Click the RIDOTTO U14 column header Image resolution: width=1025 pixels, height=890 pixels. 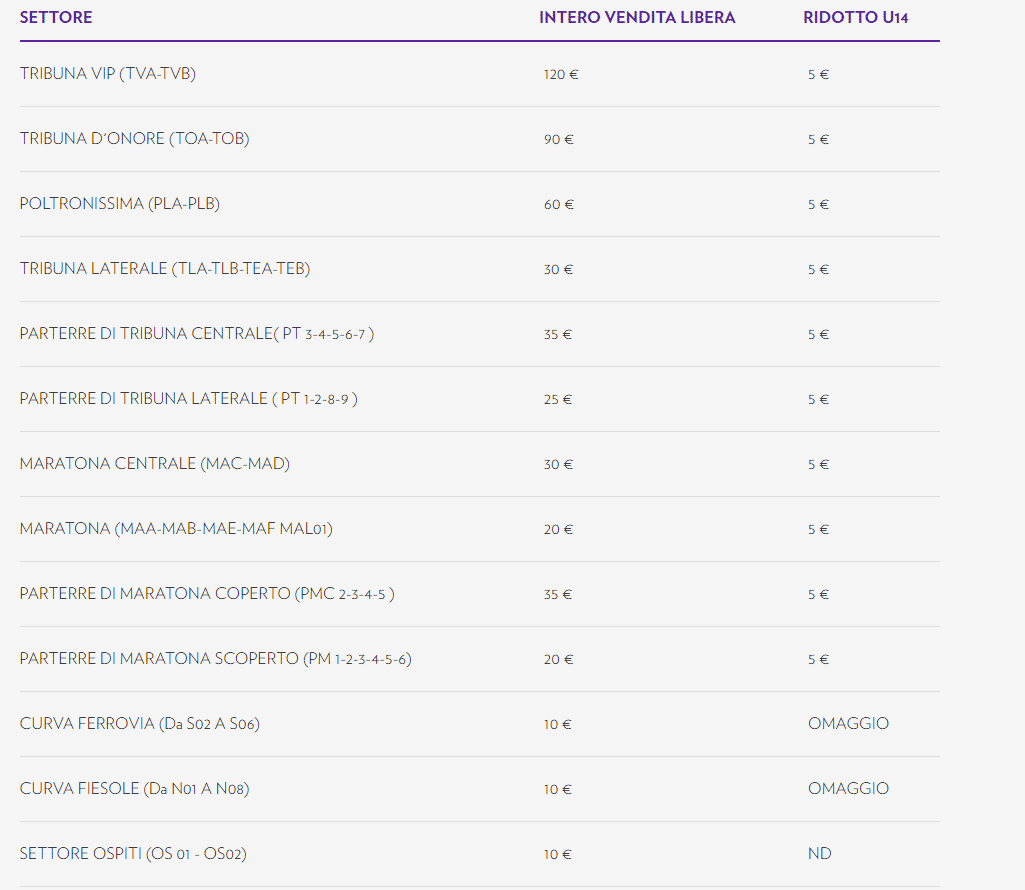pyautogui.click(x=855, y=18)
